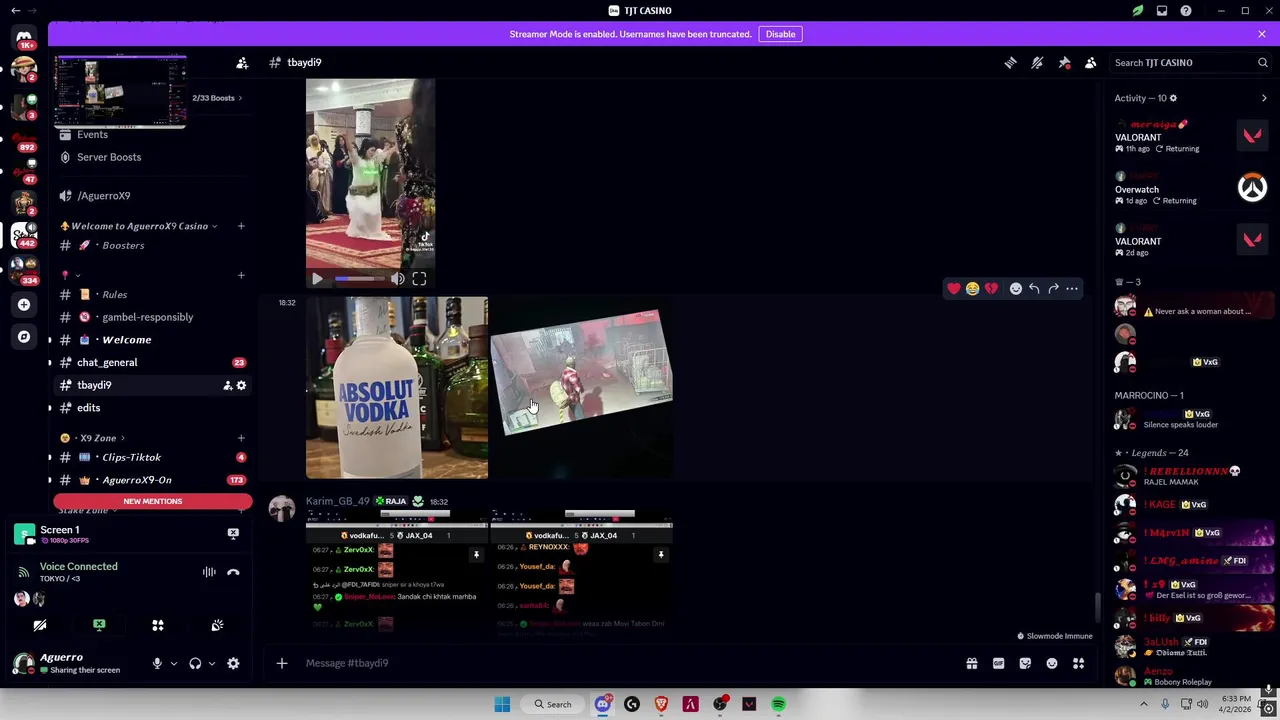
Task: Collapse Welcome to AguerroX9 Casino category
Action: [139, 226]
